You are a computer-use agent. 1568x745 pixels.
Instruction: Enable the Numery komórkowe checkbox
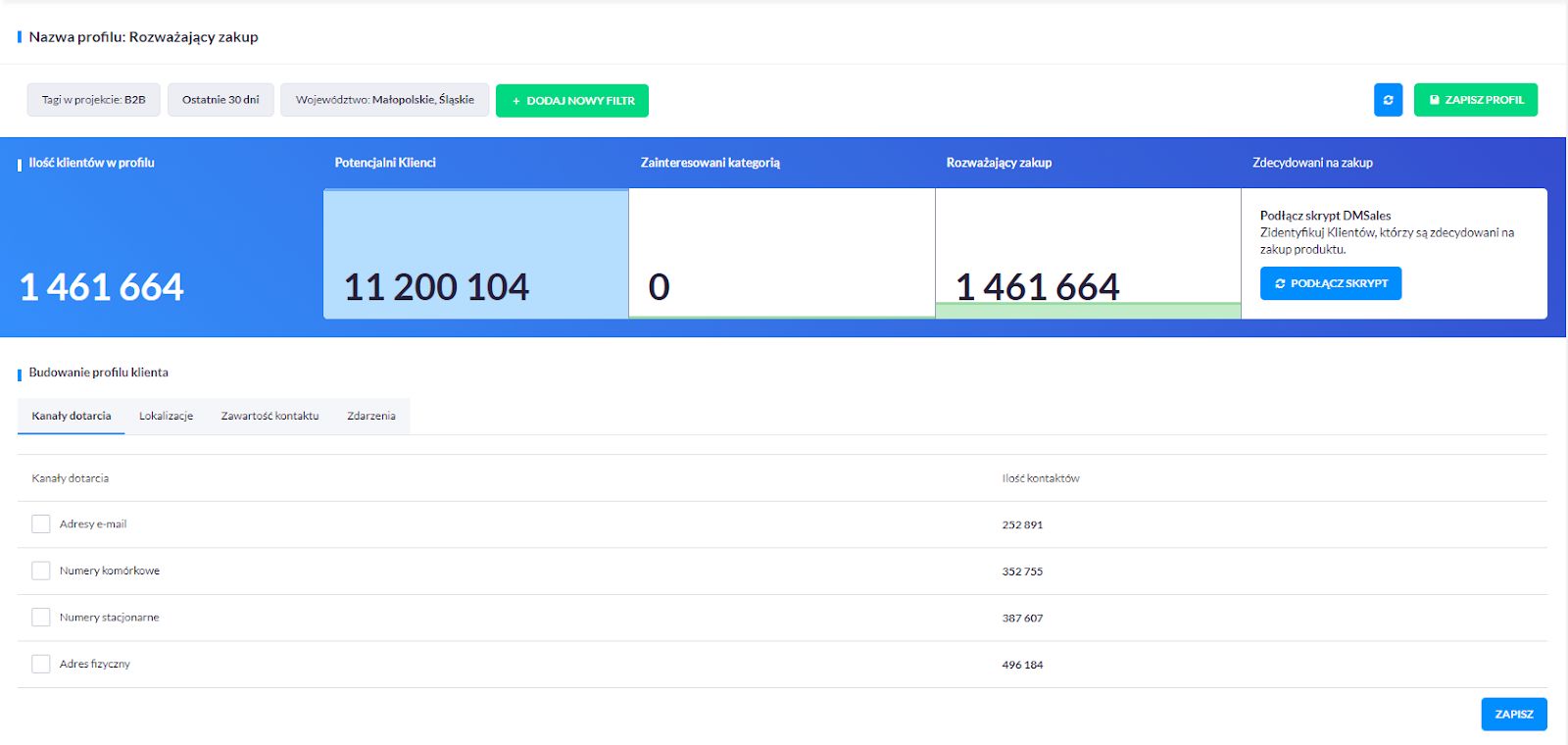41,571
